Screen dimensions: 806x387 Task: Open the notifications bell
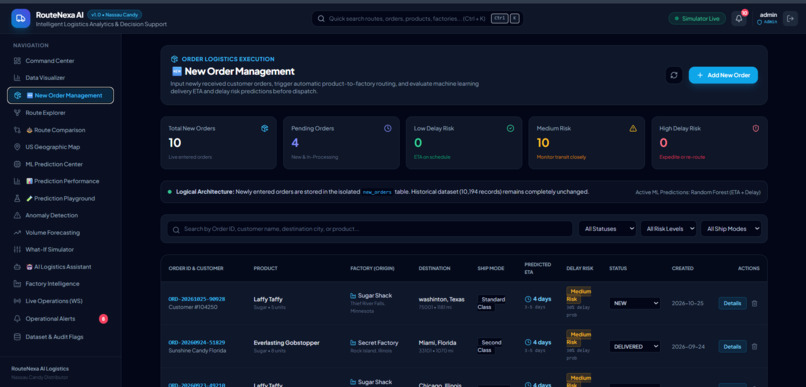[x=739, y=19]
